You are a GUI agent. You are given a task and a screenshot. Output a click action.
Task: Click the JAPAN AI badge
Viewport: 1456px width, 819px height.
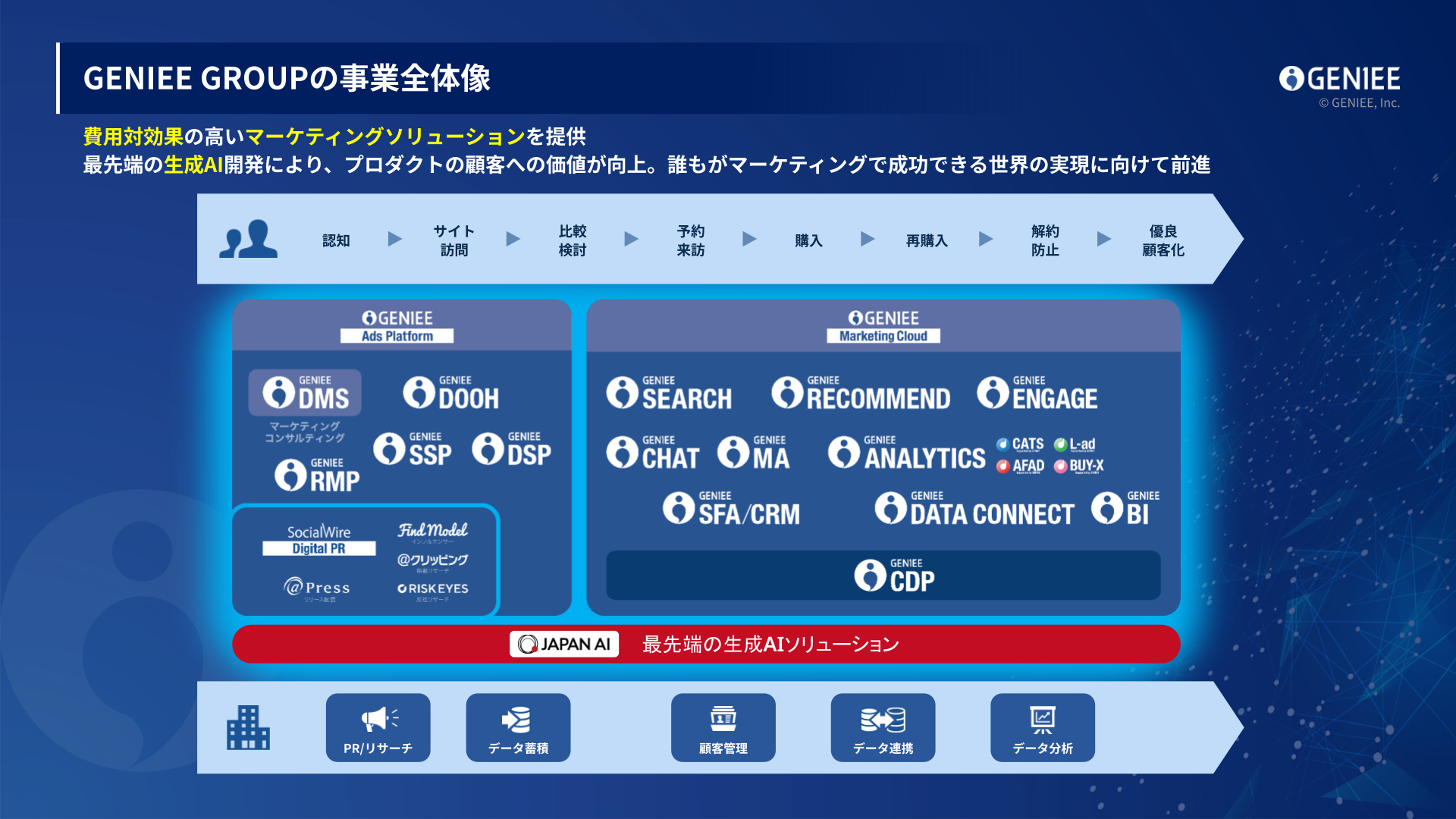(x=564, y=644)
